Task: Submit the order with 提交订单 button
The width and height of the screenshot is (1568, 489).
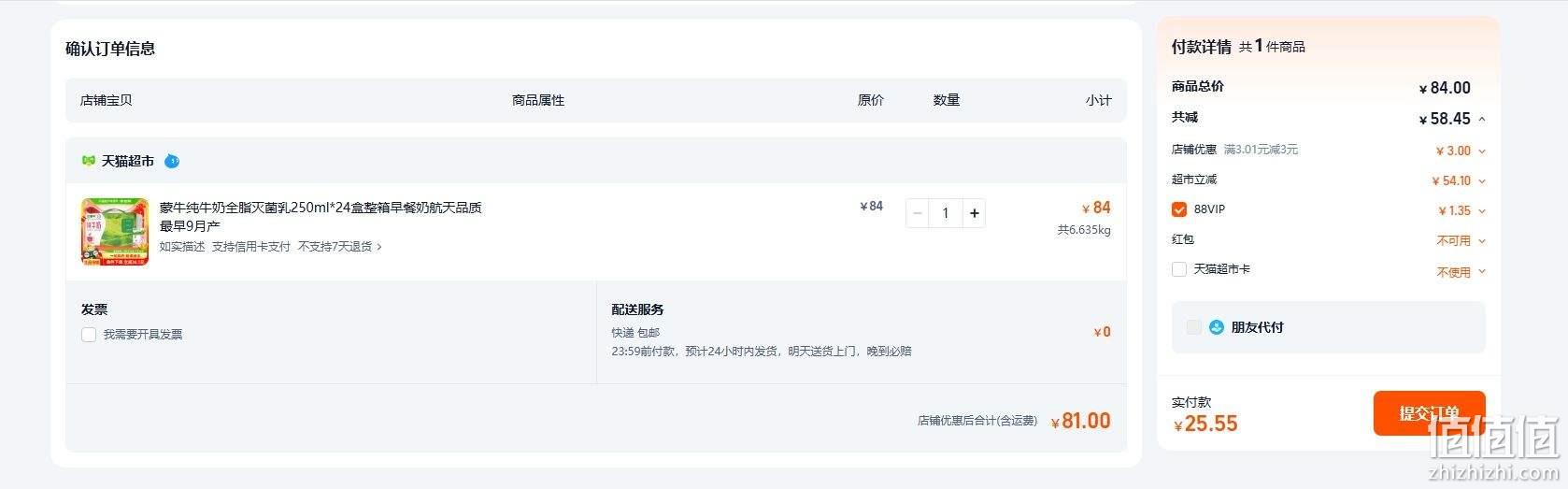Action: [1429, 413]
